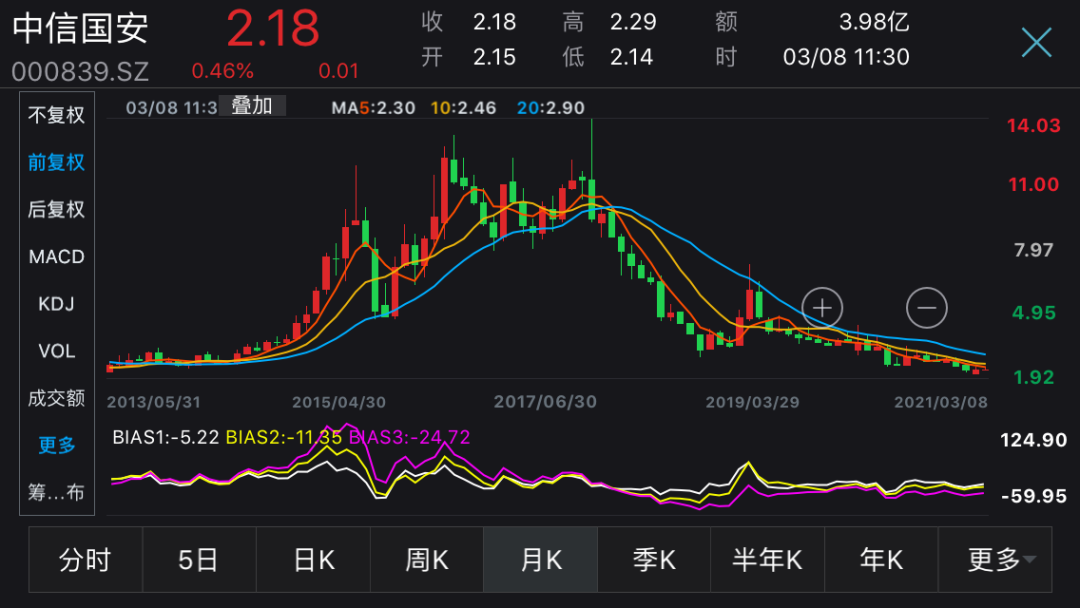Screen dimensions: 1080x608
Task: Switch to the 季K tab
Action: 654,560
